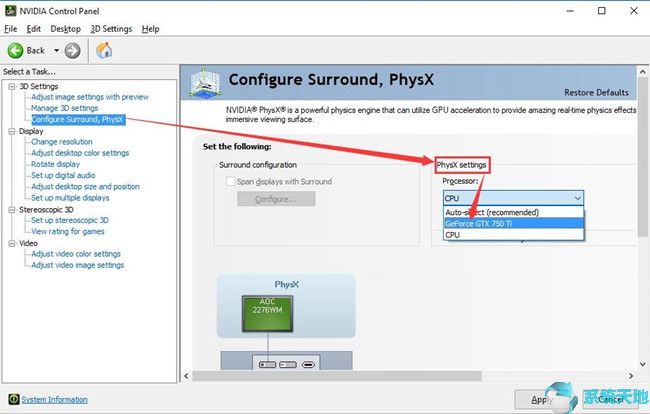
Task: Click the green Back arrow icon
Action: point(15,51)
